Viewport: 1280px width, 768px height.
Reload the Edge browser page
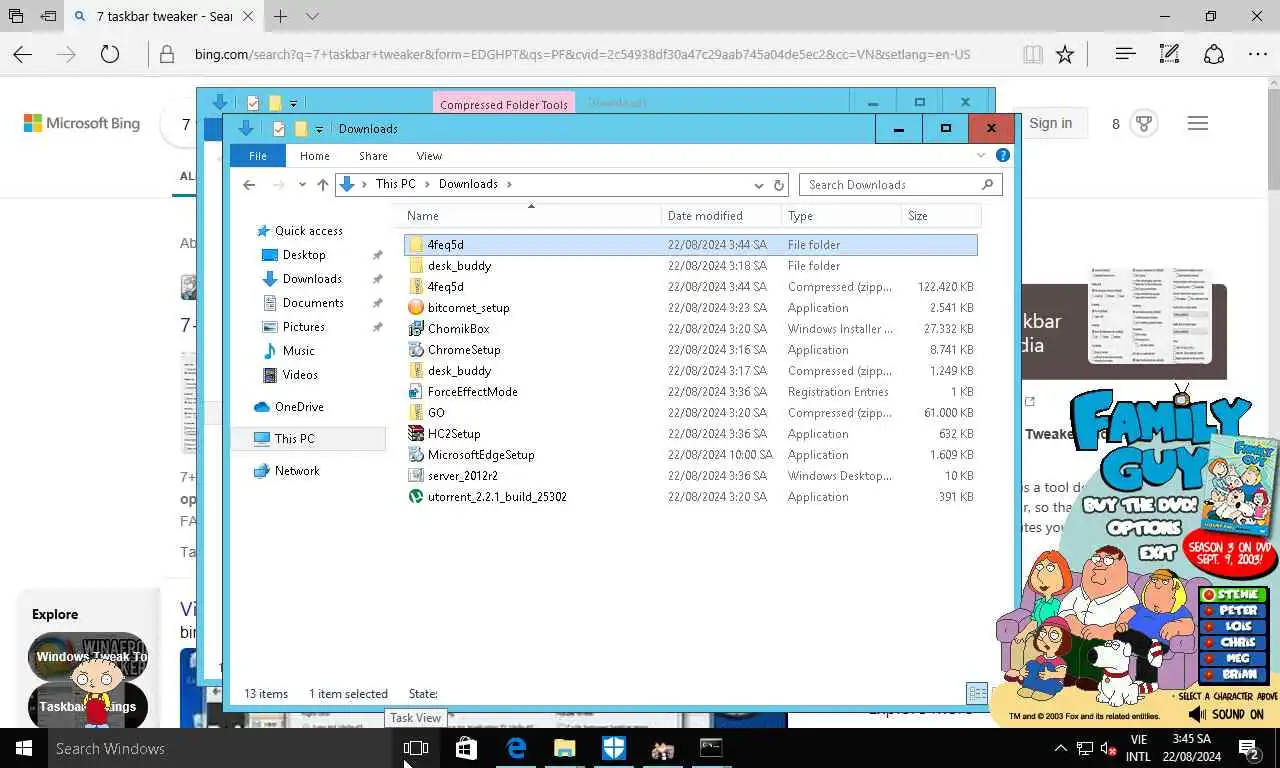(x=110, y=54)
